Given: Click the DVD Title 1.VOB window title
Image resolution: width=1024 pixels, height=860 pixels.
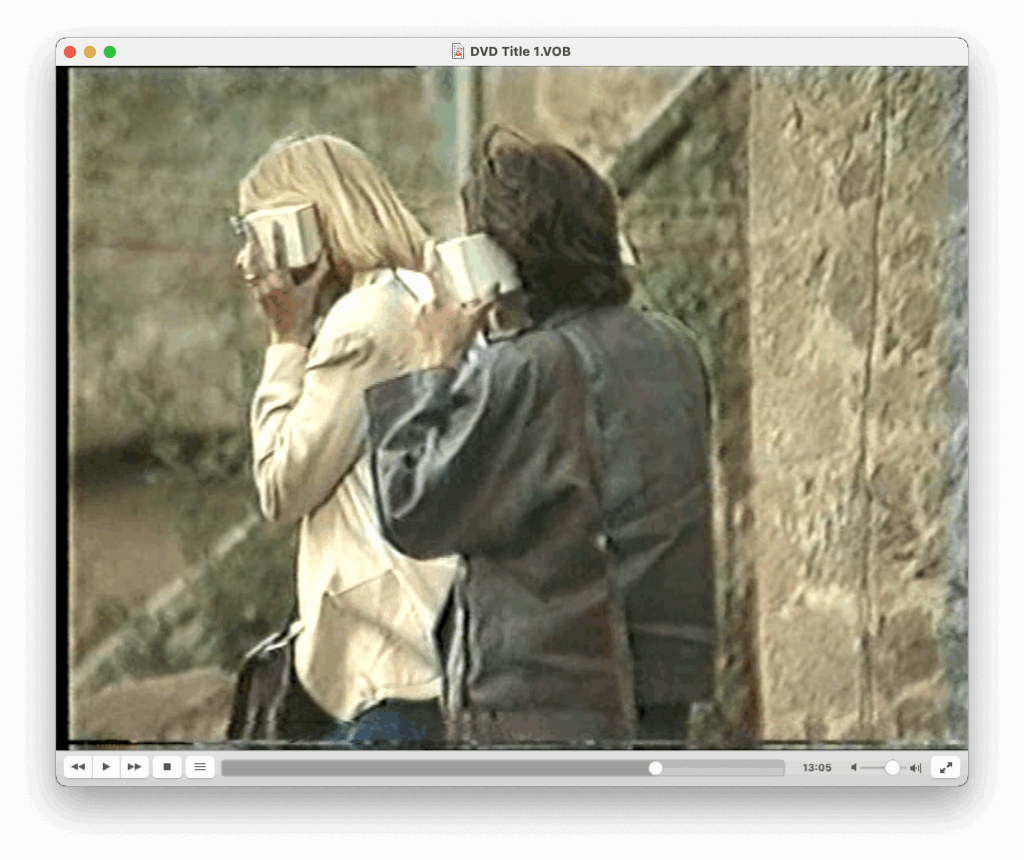Looking at the screenshot, I should pos(518,51).
